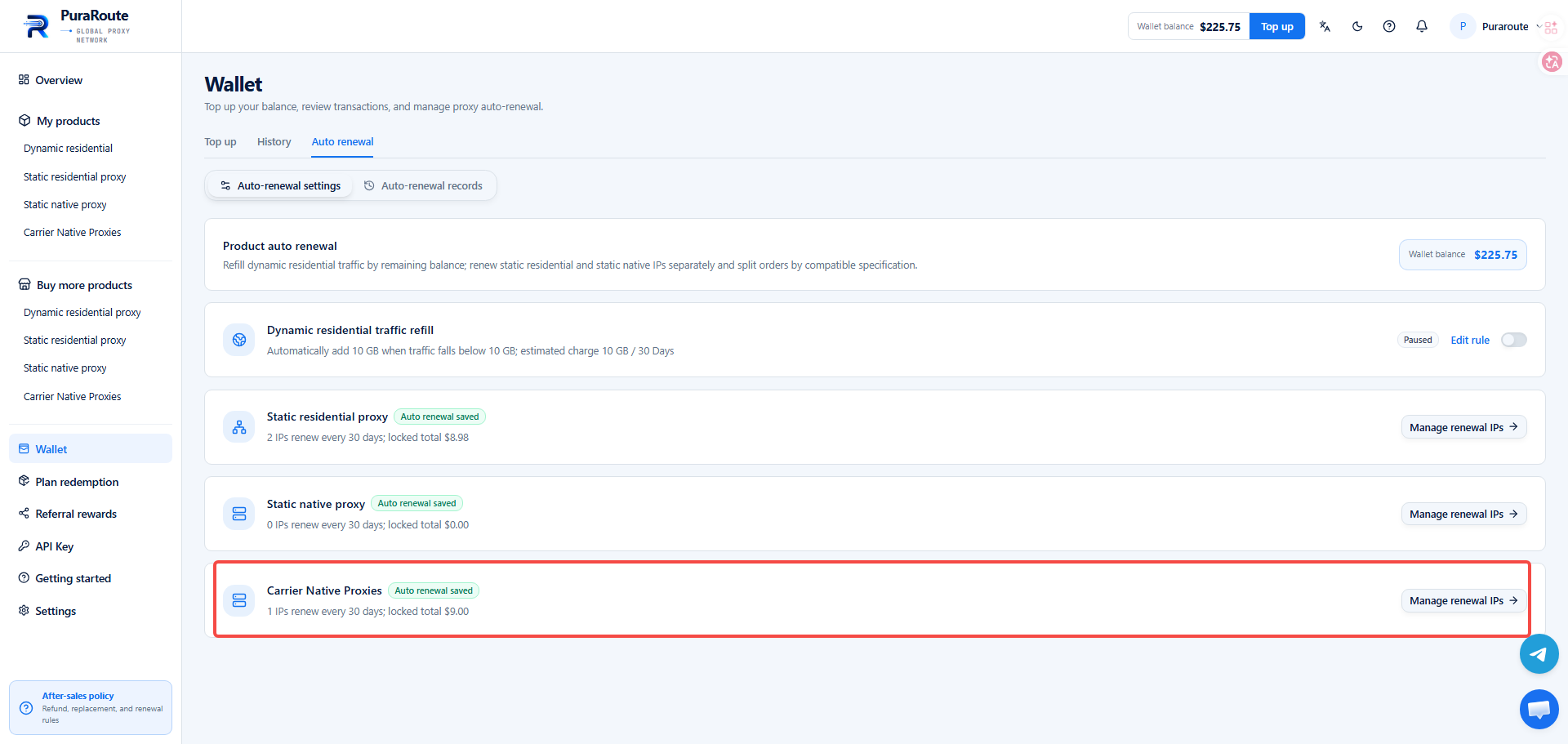Open notifications bell icon
This screenshot has width=1568, height=744.
click(x=1422, y=26)
